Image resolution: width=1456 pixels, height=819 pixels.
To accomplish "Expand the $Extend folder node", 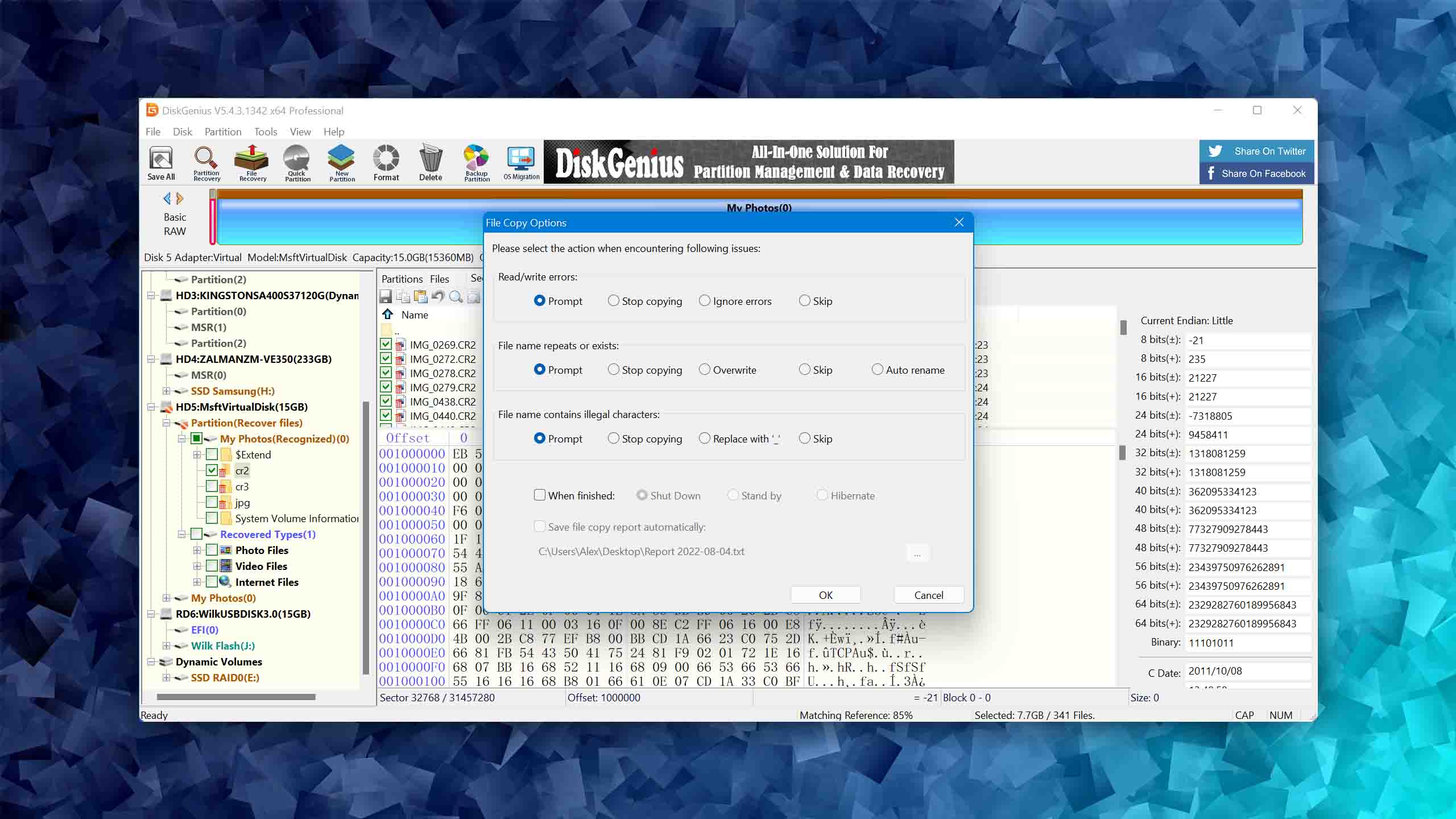I will [197, 455].
